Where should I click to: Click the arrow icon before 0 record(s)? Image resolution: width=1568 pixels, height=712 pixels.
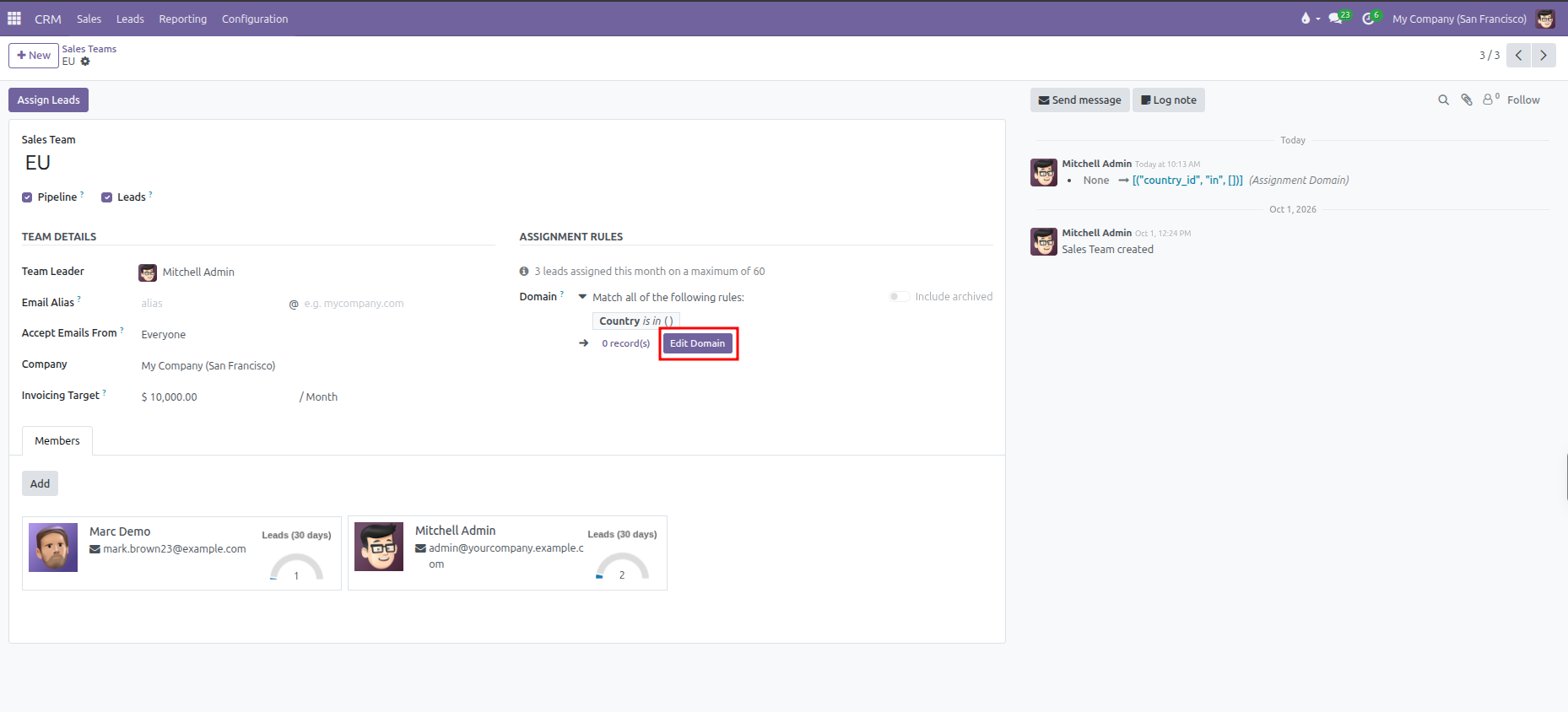tap(584, 343)
